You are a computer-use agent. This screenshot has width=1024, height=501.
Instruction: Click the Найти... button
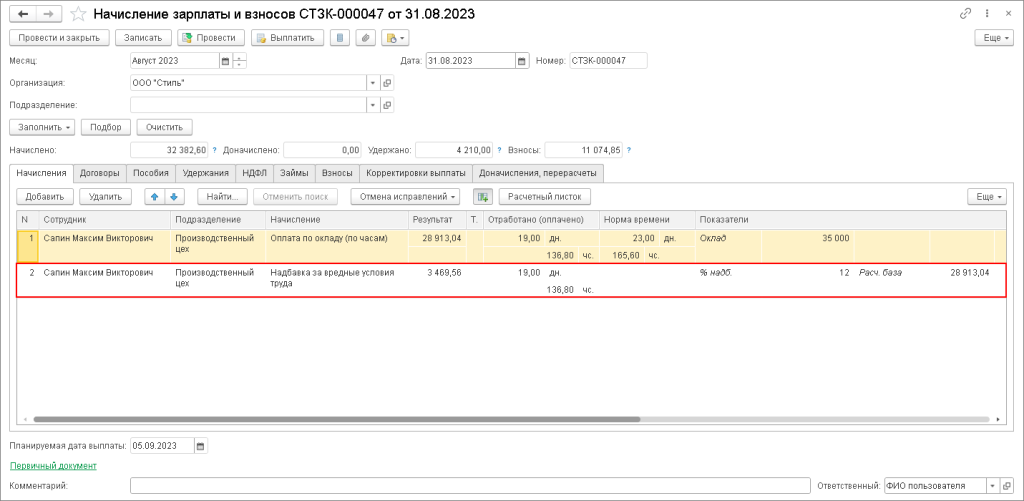(222, 197)
